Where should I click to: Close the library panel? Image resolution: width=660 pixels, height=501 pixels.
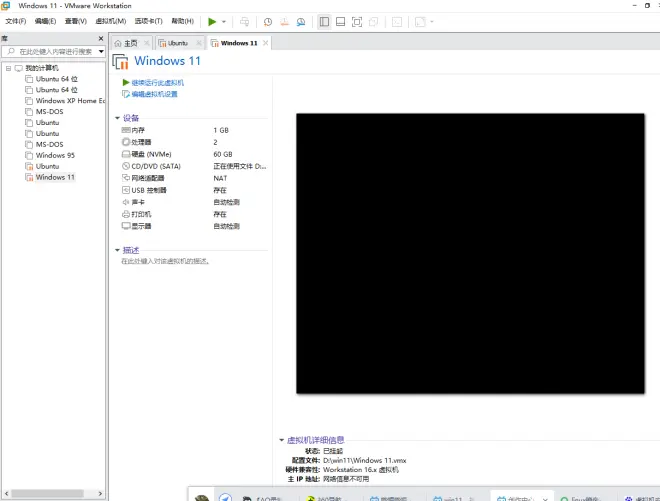(101, 38)
